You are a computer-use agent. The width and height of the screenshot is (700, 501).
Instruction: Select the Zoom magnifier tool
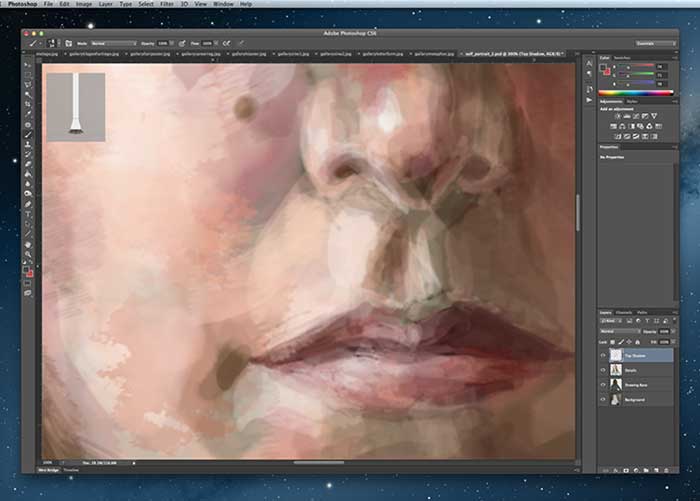28,255
